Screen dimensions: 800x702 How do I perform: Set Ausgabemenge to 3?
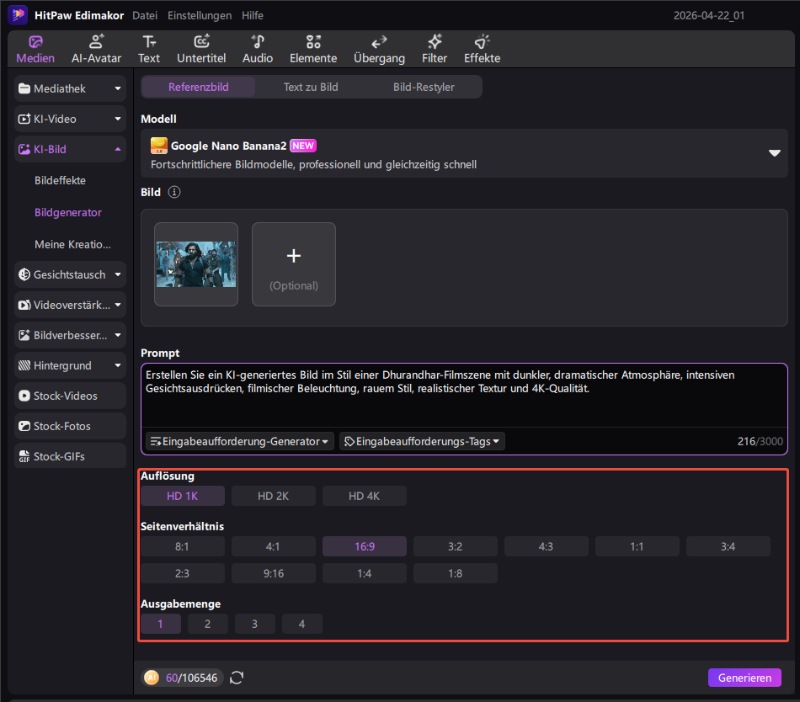[x=255, y=624]
